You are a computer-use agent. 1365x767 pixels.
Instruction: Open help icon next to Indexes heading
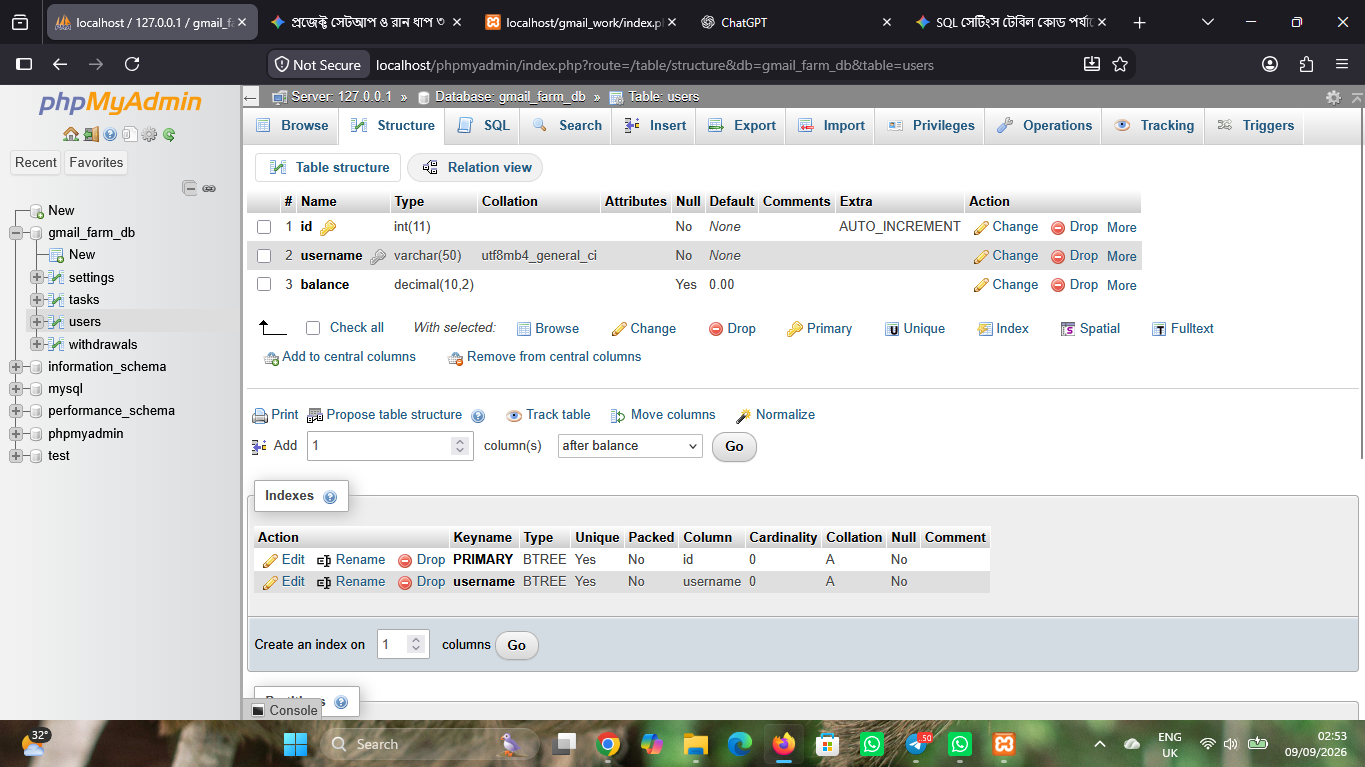point(330,497)
